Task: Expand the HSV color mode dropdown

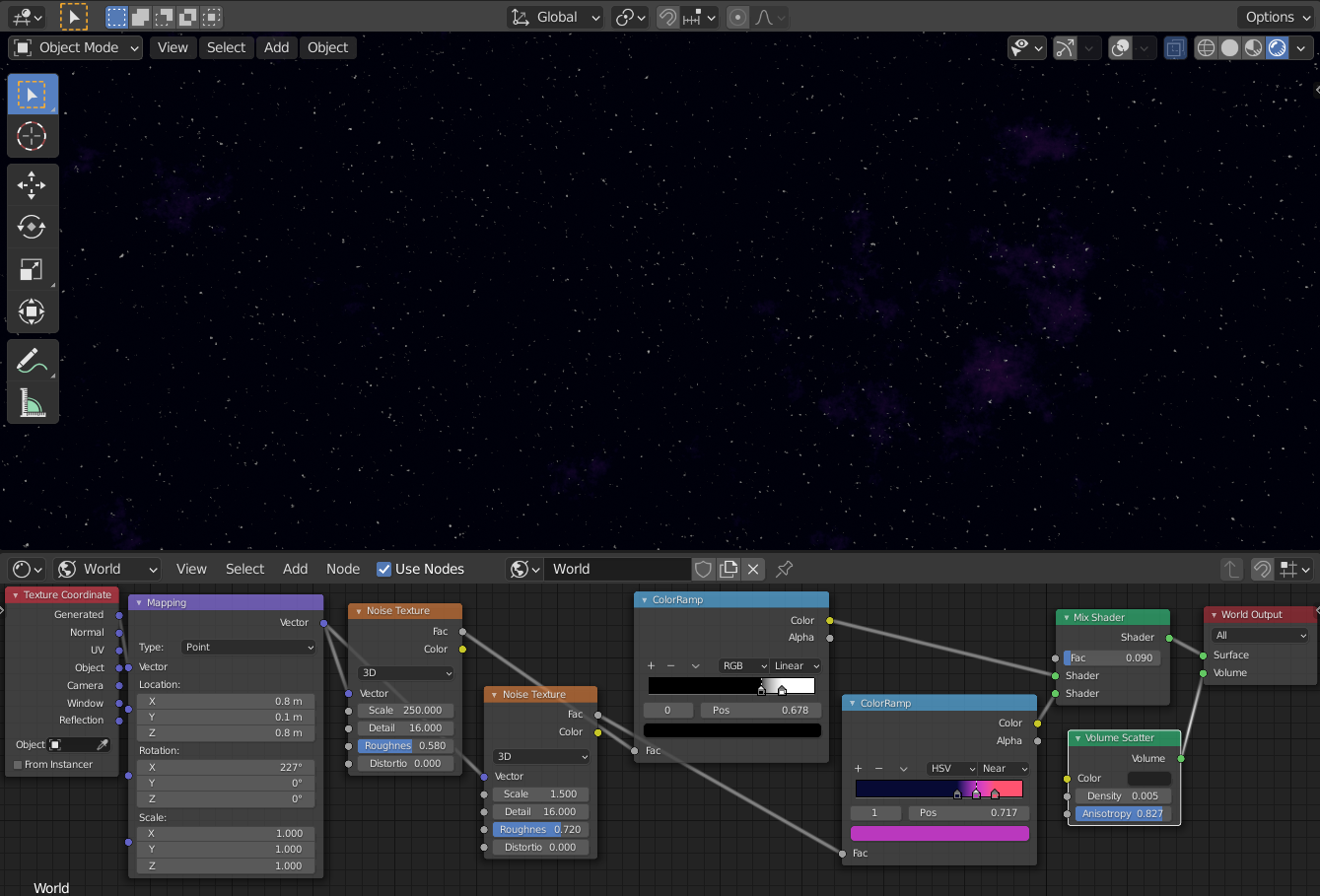Action: (951, 769)
